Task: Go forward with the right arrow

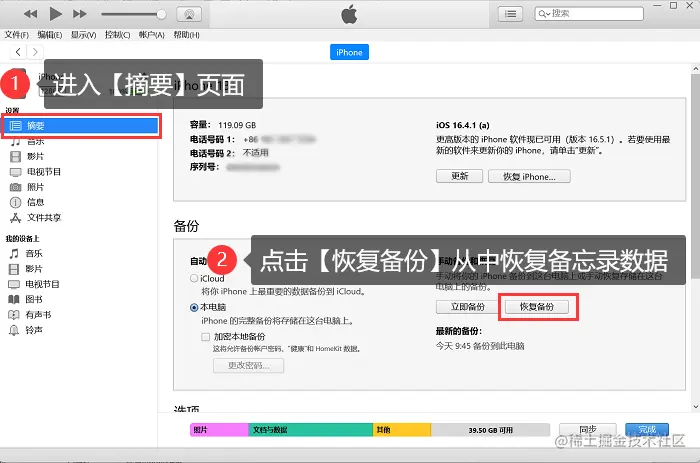Action: pyautogui.click(x=35, y=52)
